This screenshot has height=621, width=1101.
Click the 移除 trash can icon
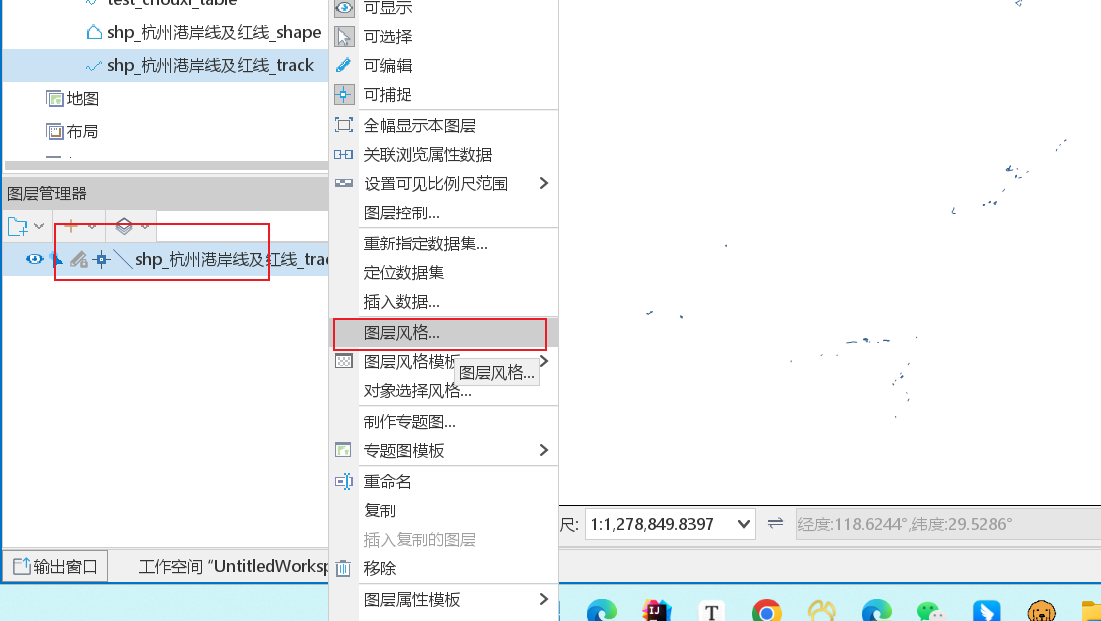point(343,568)
